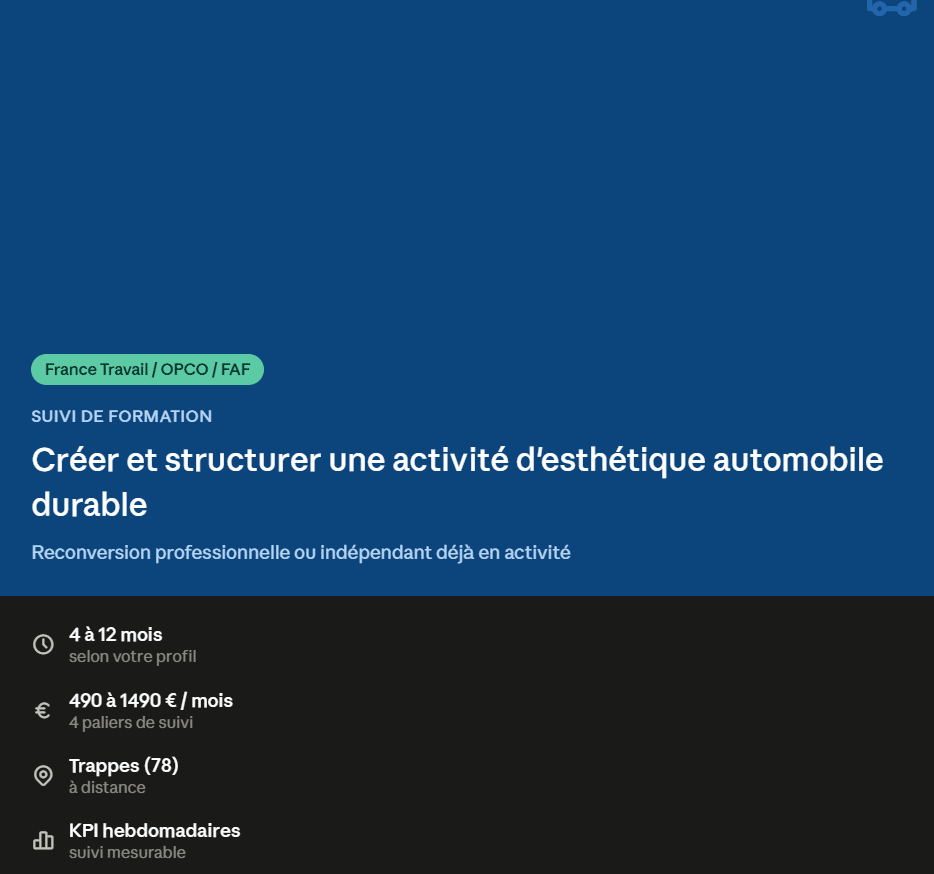Click the heading about esthétique automobile durable
The width and height of the screenshot is (934, 874).
click(x=457, y=482)
